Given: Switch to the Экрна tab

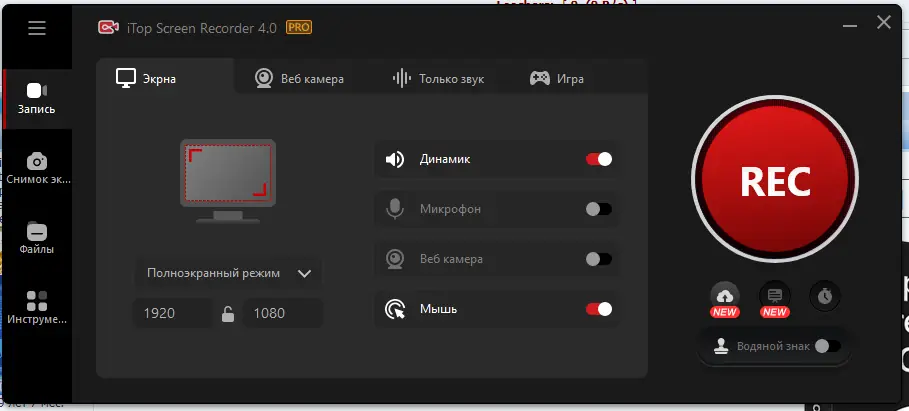Looking at the screenshot, I should [x=165, y=76].
